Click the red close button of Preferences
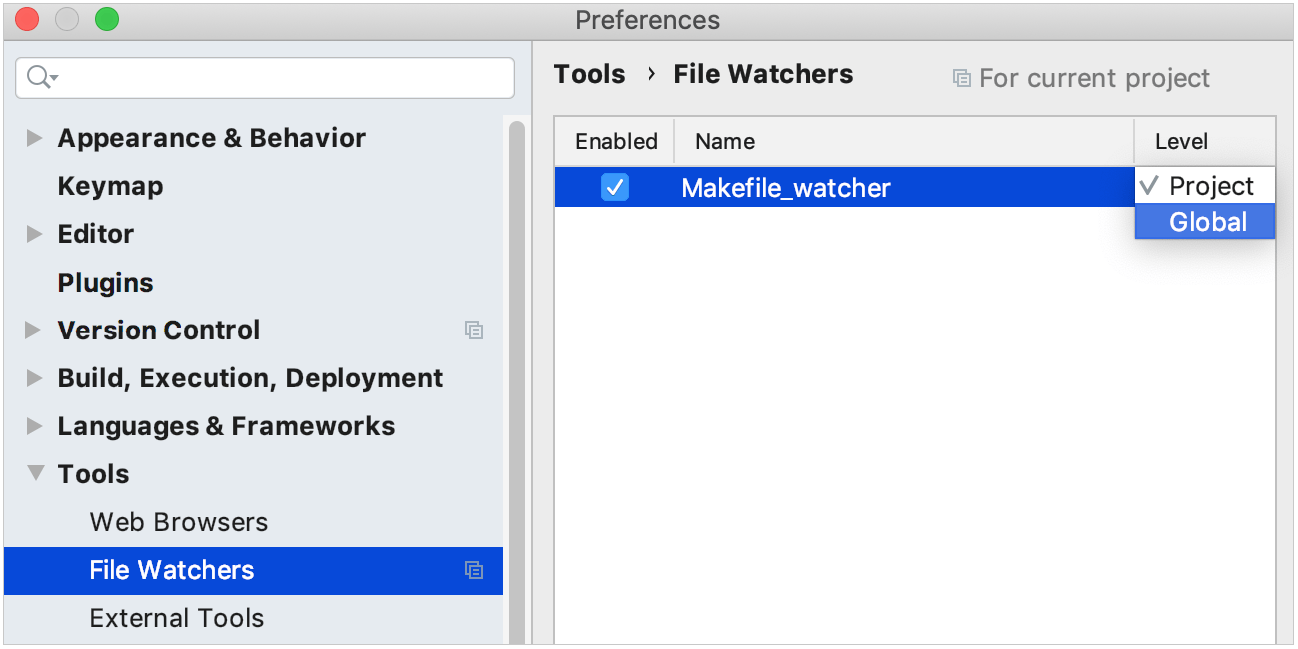This screenshot has height=649, width=1298. pyautogui.click(x=25, y=18)
